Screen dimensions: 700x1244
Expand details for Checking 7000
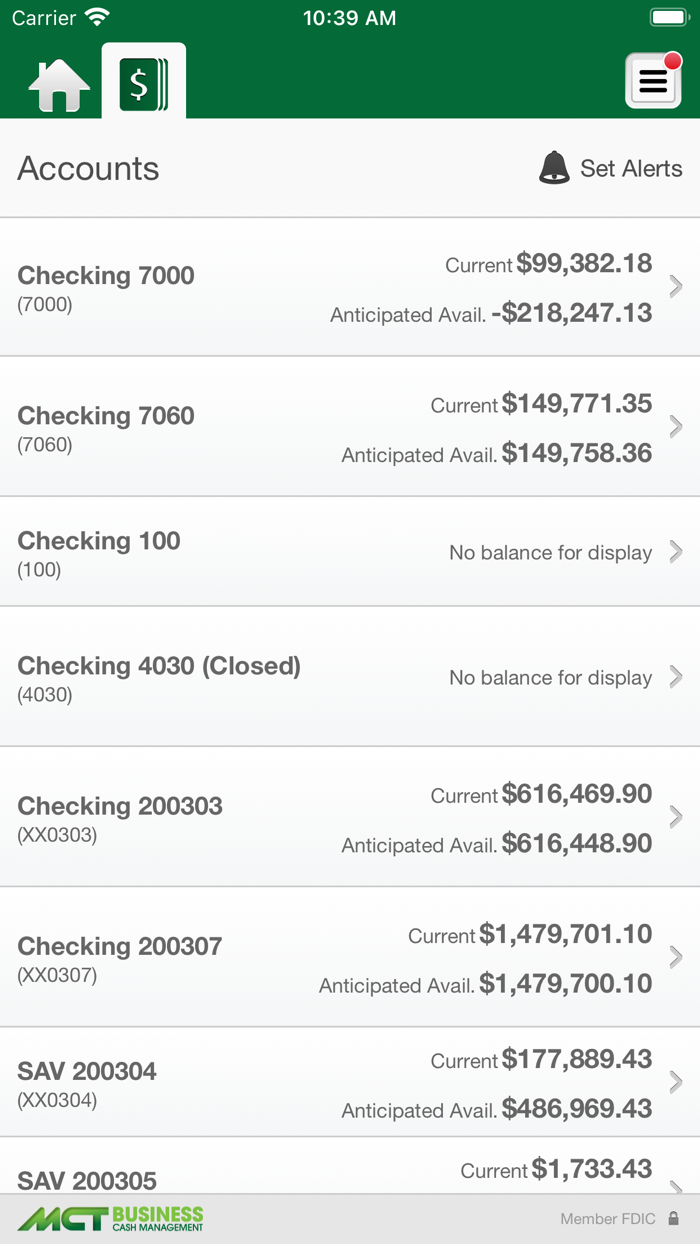click(x=676, y=287)
